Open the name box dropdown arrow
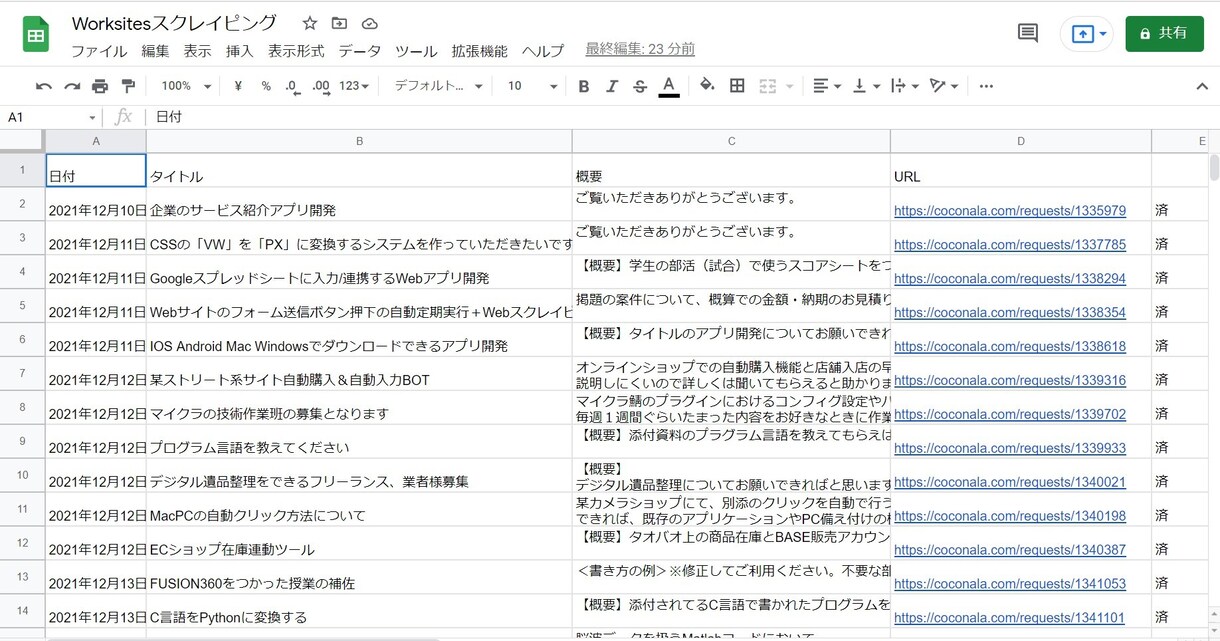Viewport: 1220px width, 641px height. pos(92,118)
